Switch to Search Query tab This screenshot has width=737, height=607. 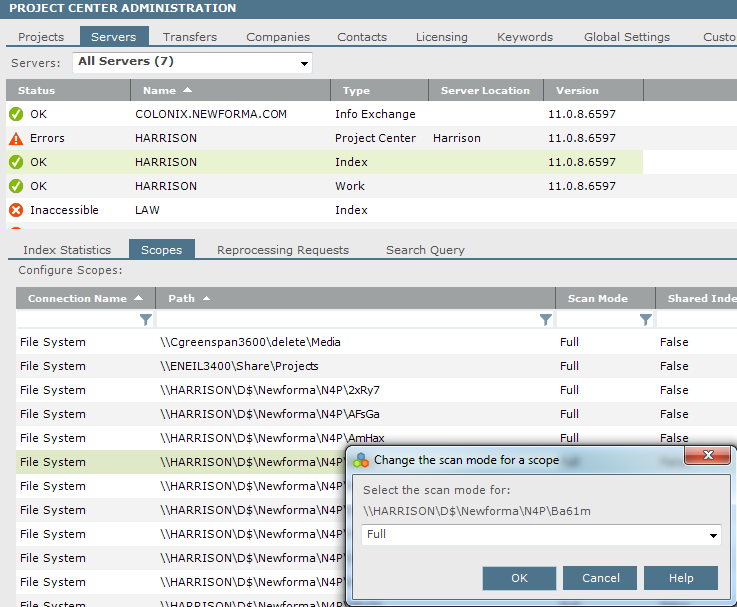click(425, 250)
